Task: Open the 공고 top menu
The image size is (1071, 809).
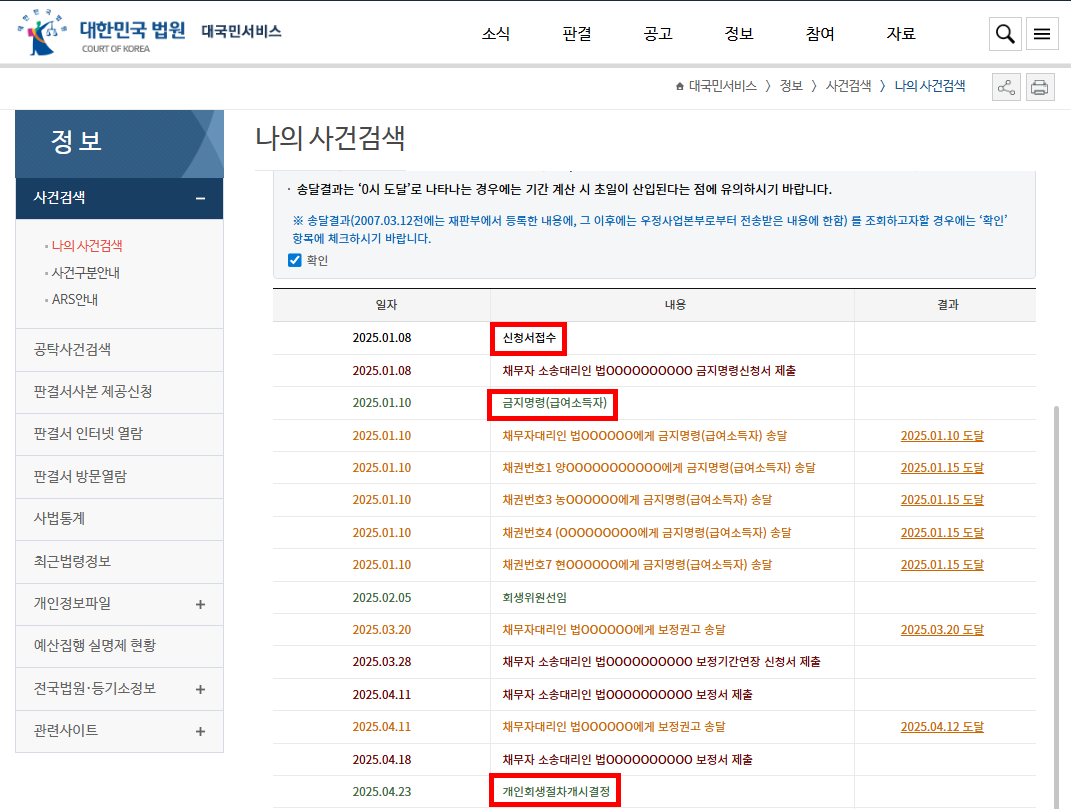Action: (658, 34)
